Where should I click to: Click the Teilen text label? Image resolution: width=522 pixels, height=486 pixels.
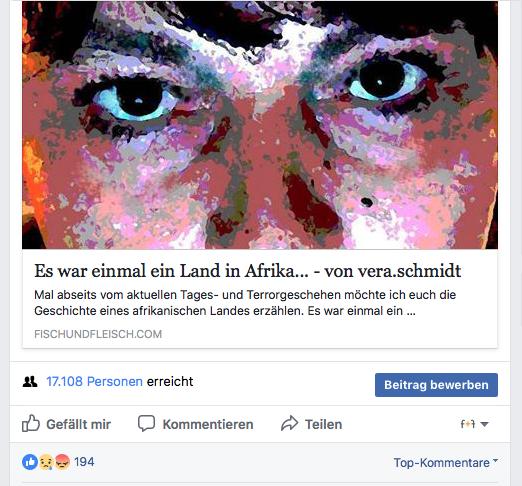coord(324,424)
